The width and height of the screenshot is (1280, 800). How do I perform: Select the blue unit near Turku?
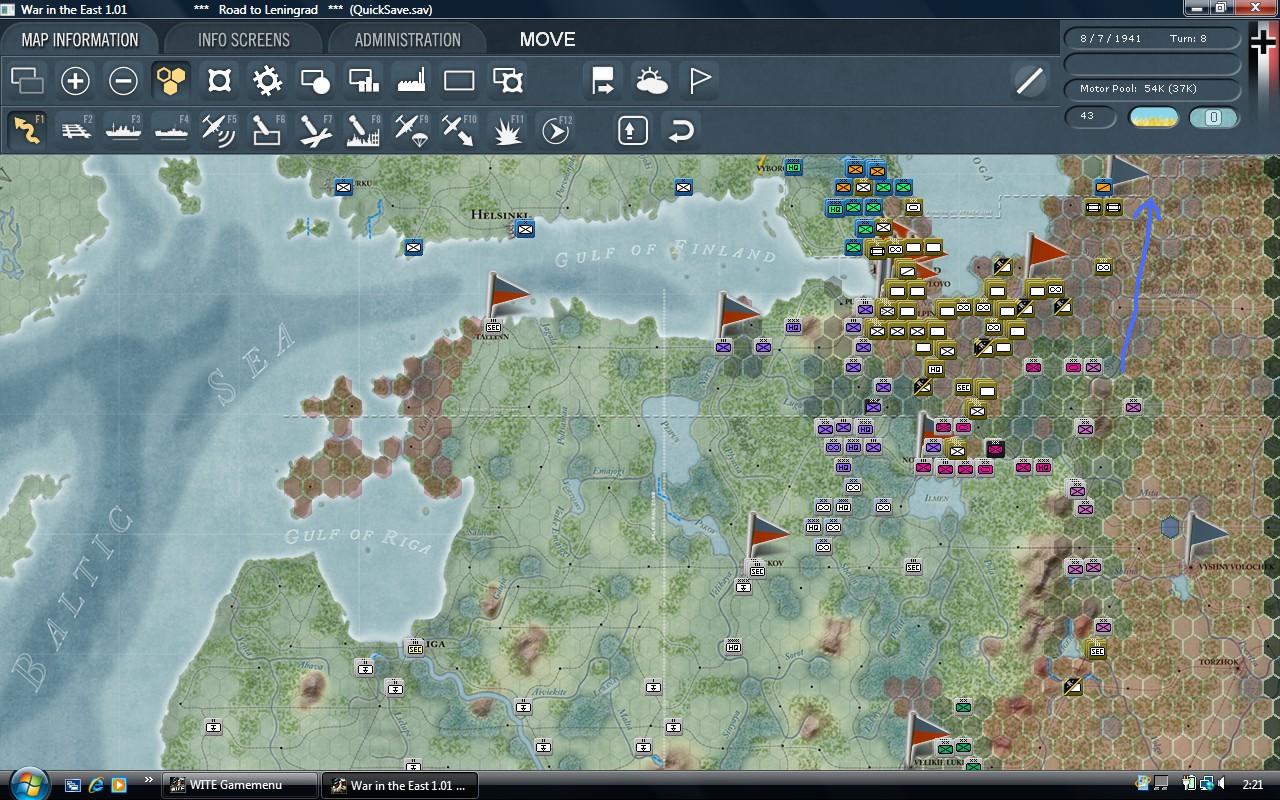click(344, 186)
